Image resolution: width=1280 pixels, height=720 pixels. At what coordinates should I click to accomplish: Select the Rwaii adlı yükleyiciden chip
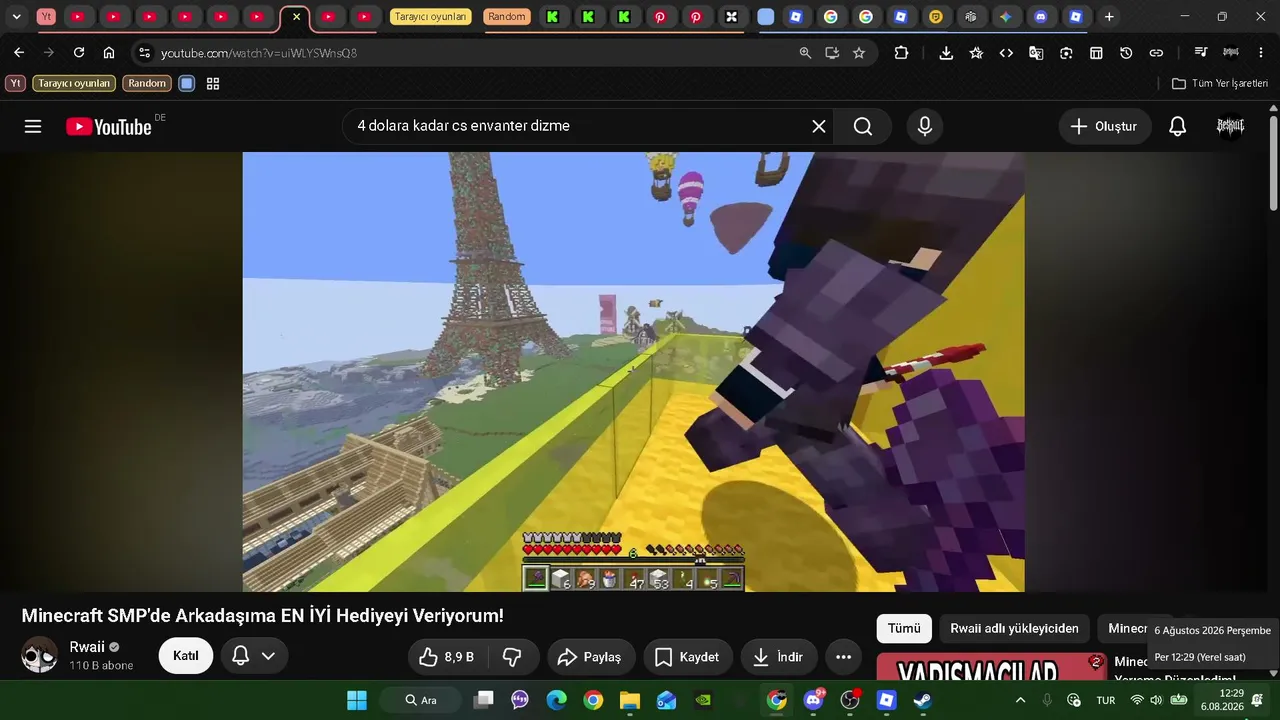pos(1014,628)
